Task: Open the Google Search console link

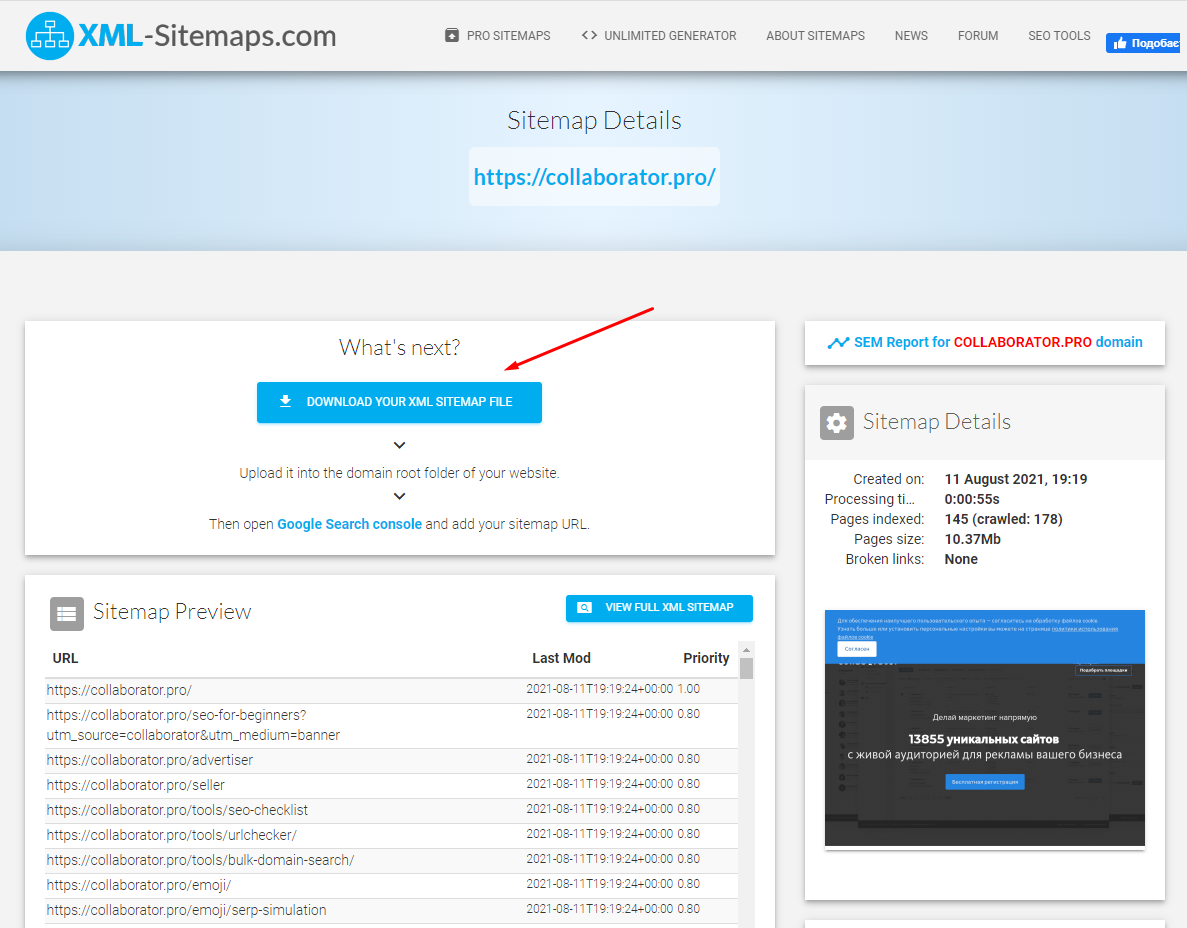Action: pos(349,524)
